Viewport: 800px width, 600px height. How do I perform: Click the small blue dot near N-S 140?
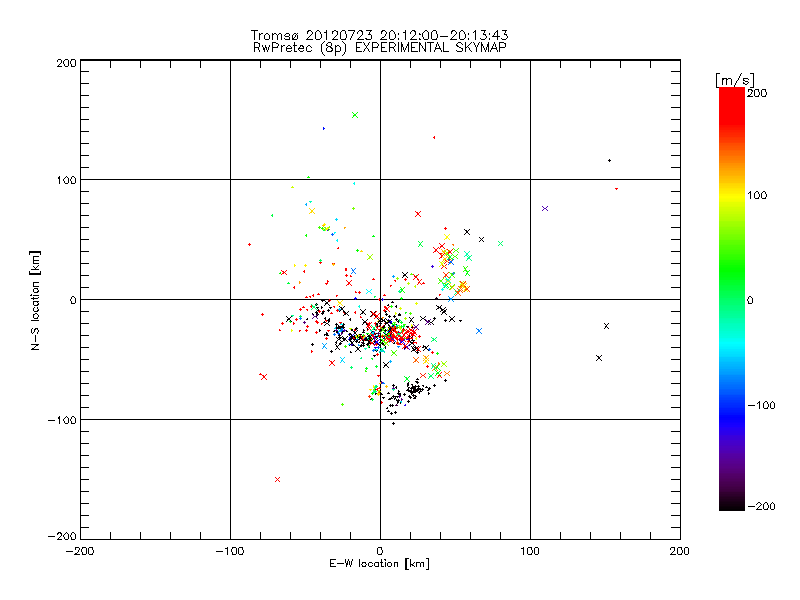pyautogui.click(x=324, y=129)
